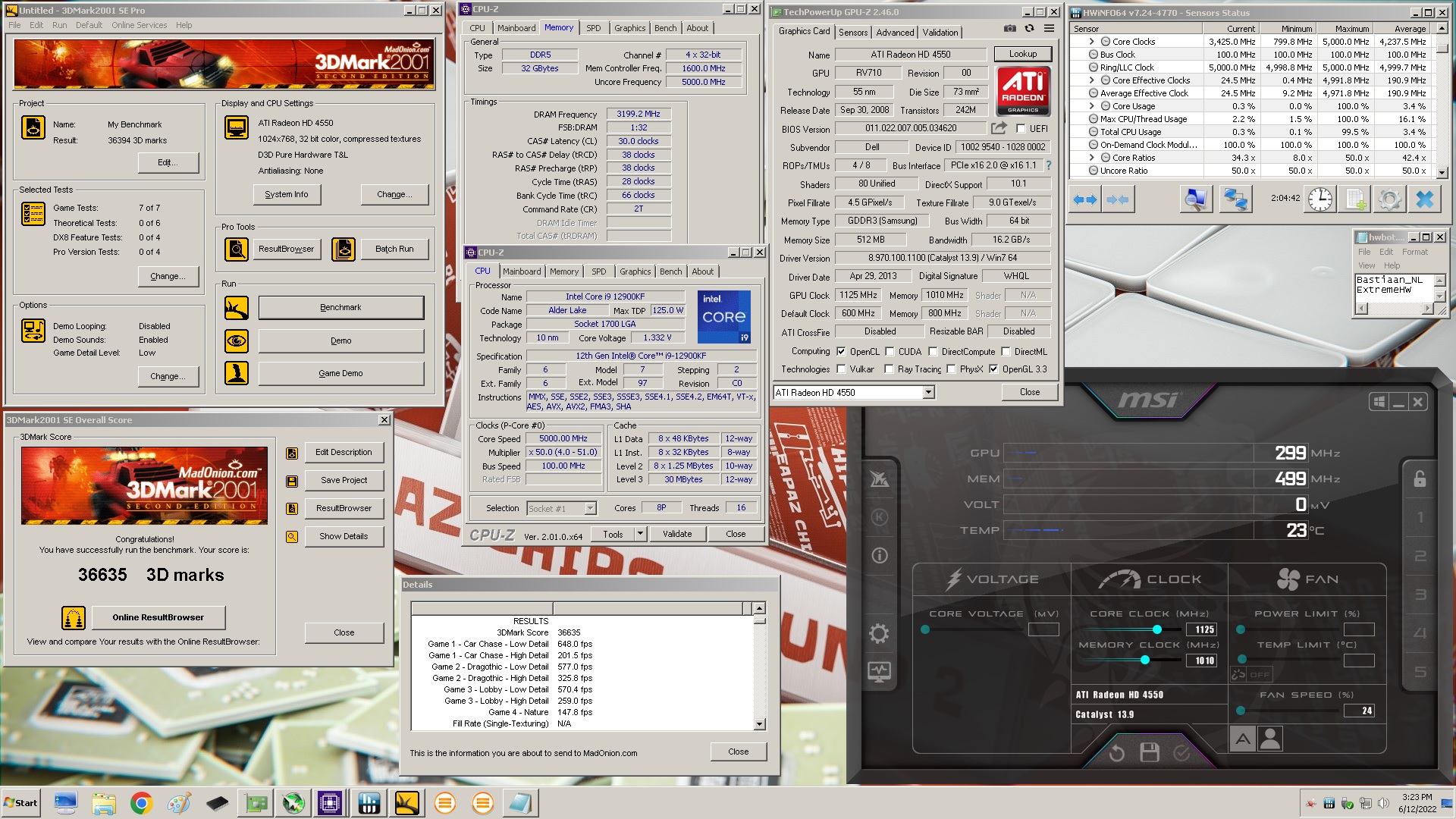Click MSI Afterburner apply checkmark icon
This screenshot has height=819, width=1456.
tap(1181, 752)
